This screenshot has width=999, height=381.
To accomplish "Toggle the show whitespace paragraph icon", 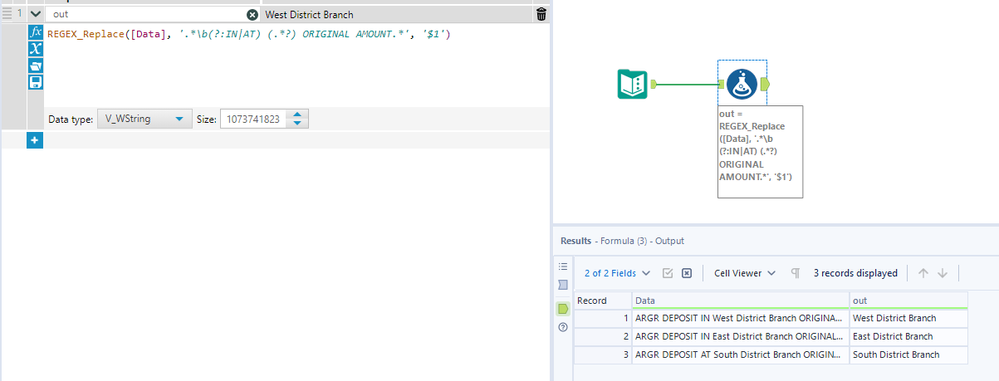I will (795, 273).
